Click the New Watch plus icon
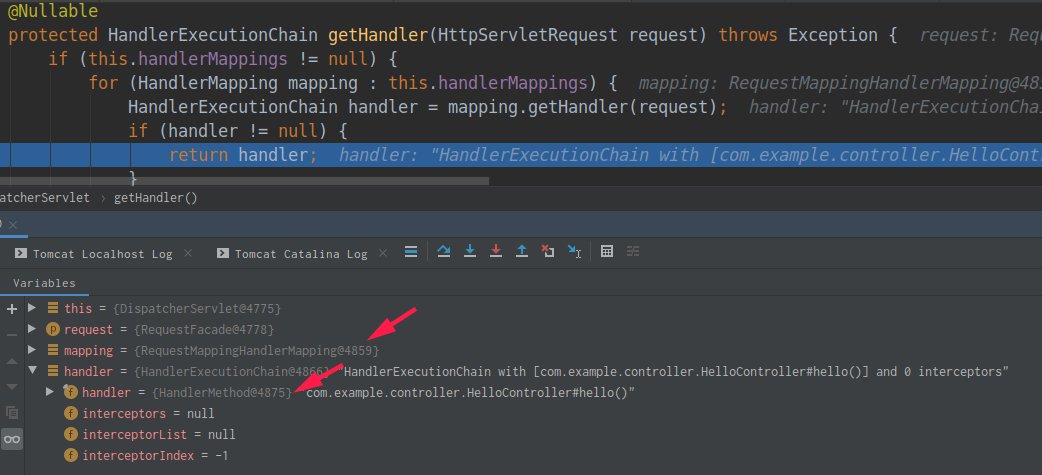1042x475 pixels. (x=12, y=309)
